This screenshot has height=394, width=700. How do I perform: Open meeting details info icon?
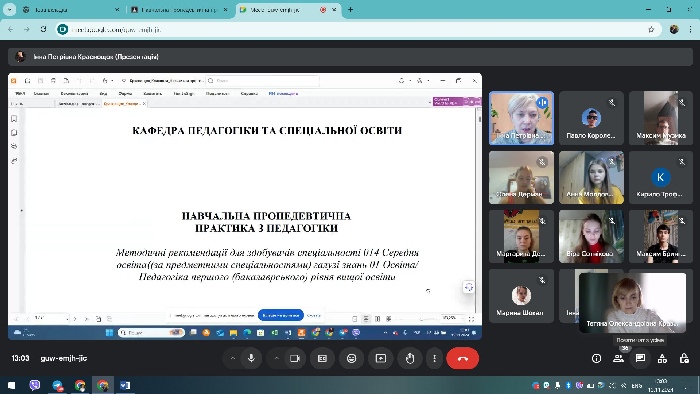coord(596,358)
